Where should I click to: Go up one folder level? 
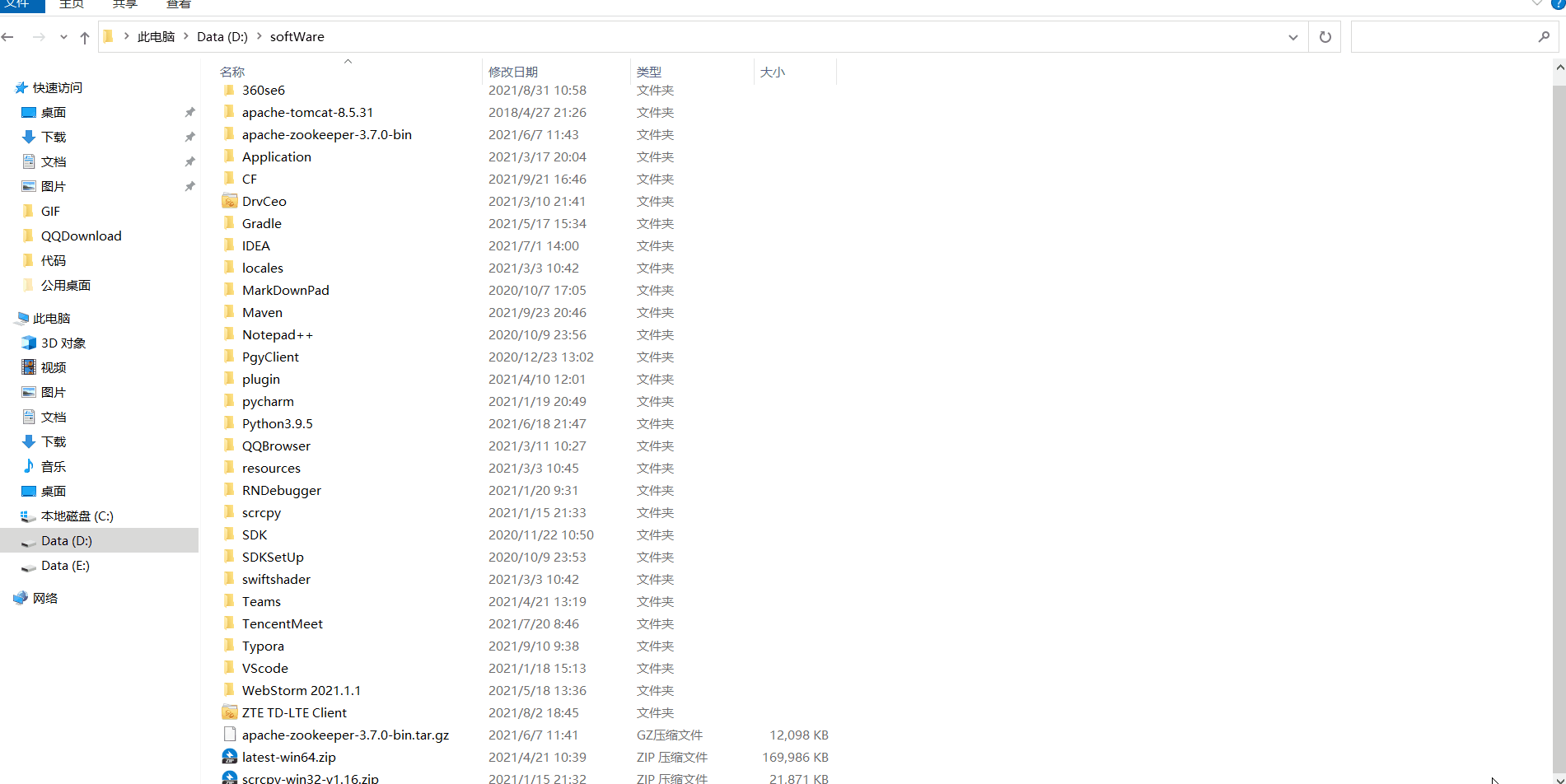(85, 37)
